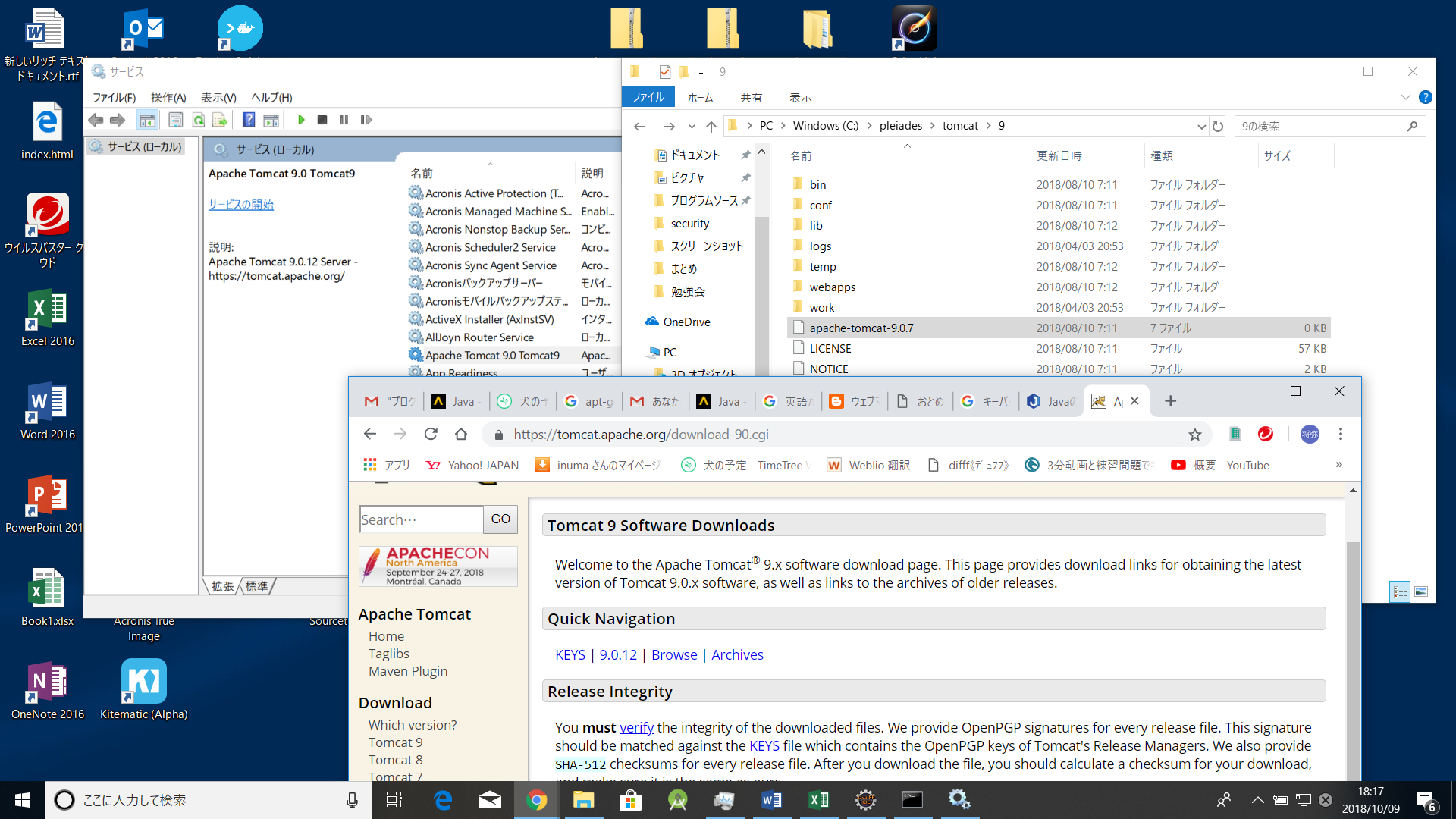The height and width of the screenshot is (819, 1456).
Task: Open the 表示(V) menu in Services
Action: click(218, 97)
